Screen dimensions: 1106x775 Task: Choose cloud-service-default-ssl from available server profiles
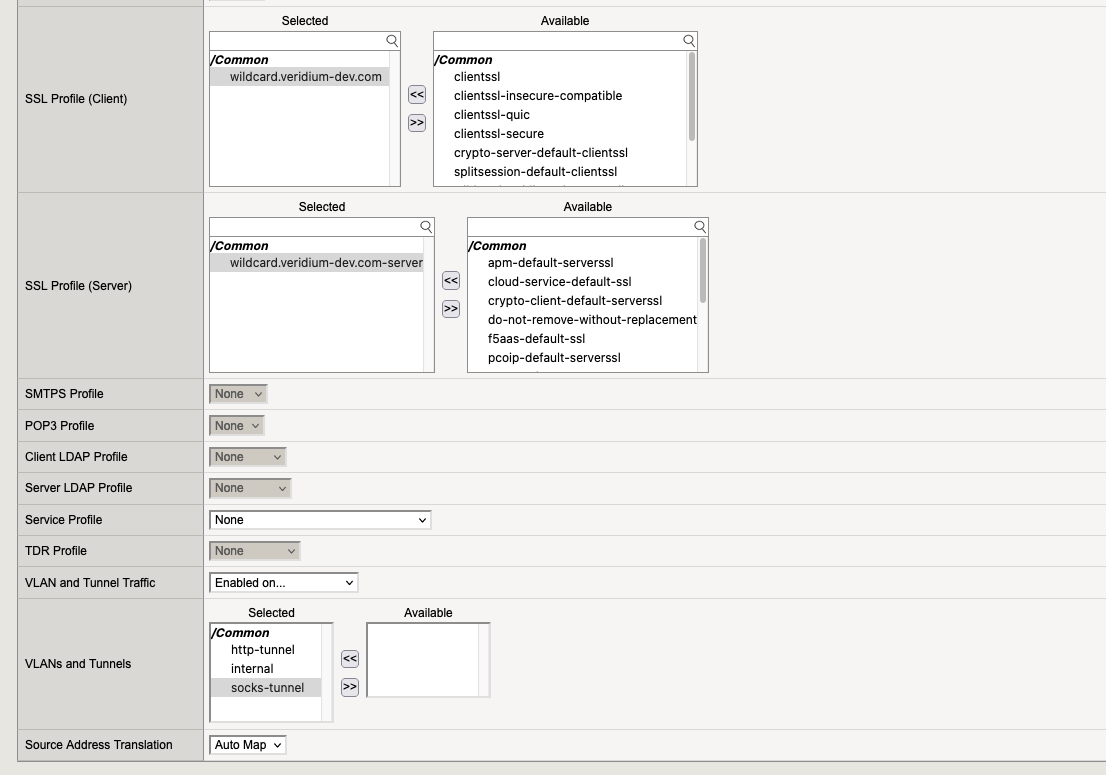pos(559,282)
